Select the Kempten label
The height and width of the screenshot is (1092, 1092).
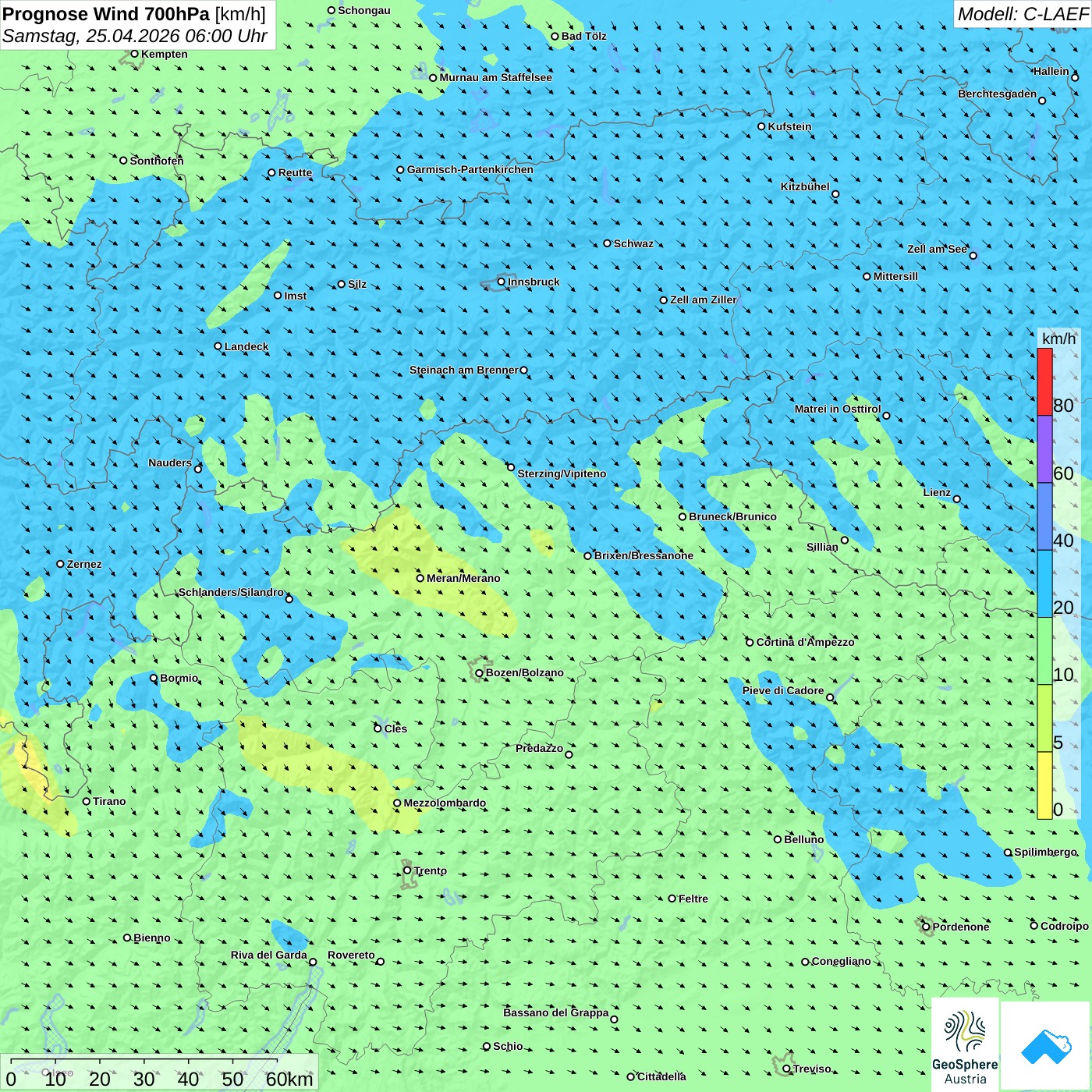[x=164, y=54]
